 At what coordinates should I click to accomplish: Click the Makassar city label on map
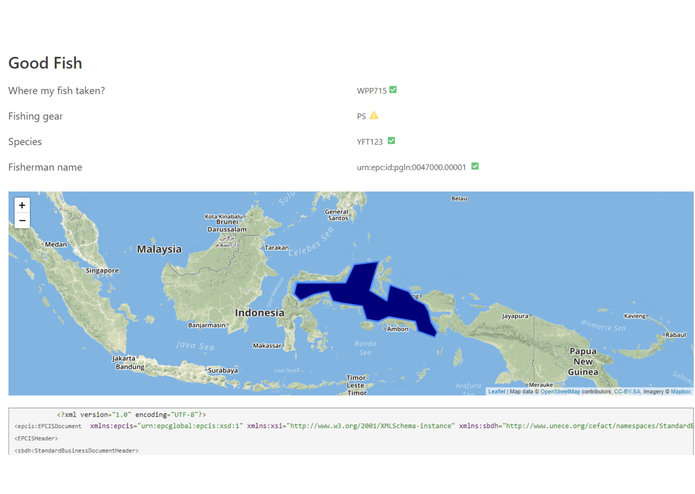[x=267, y=346]
